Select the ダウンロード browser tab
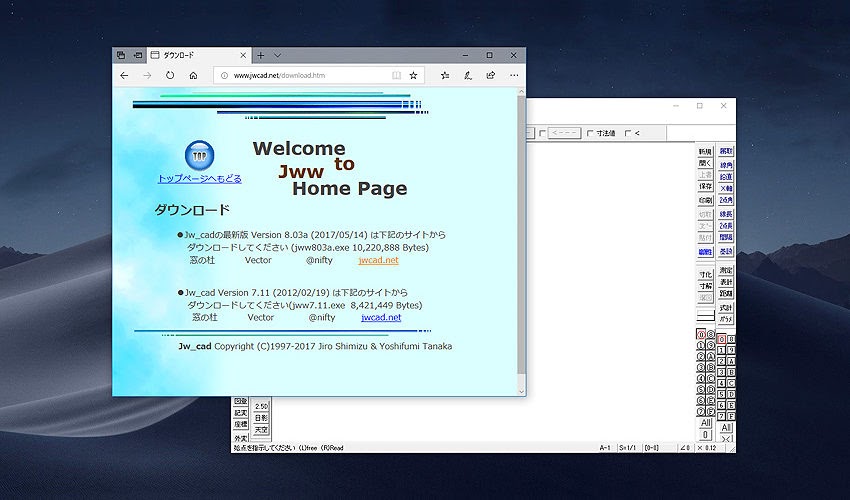 [x=199, y=55]
